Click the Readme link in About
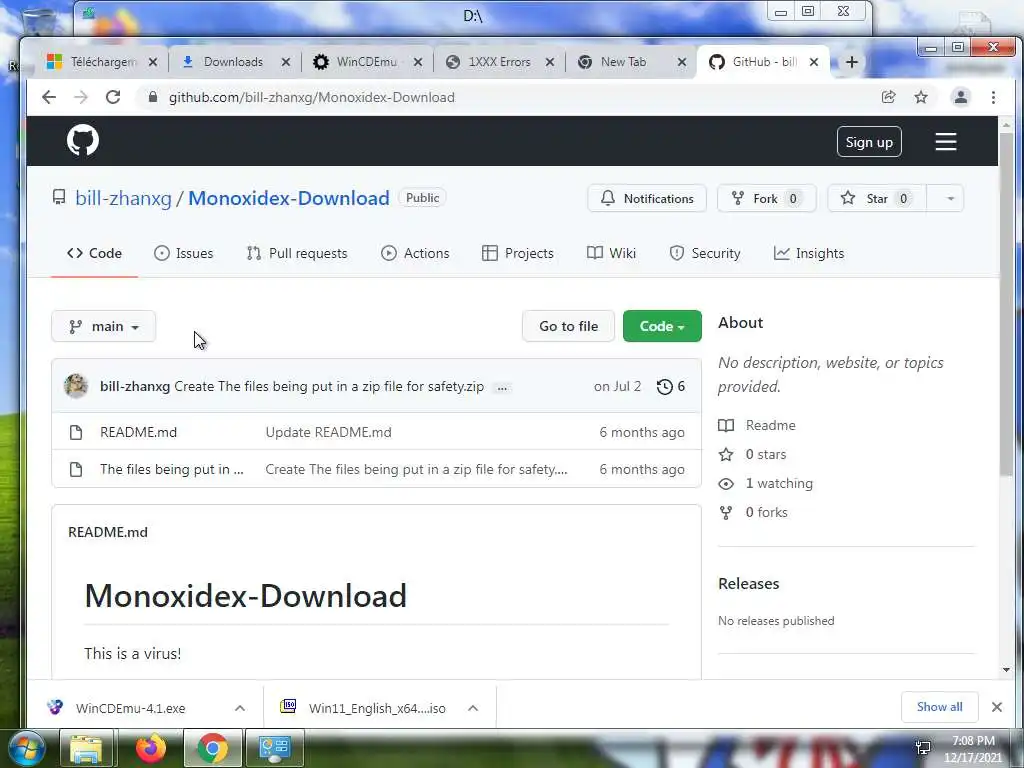The height and width of the screenshot is (768, 1024). 771,425
